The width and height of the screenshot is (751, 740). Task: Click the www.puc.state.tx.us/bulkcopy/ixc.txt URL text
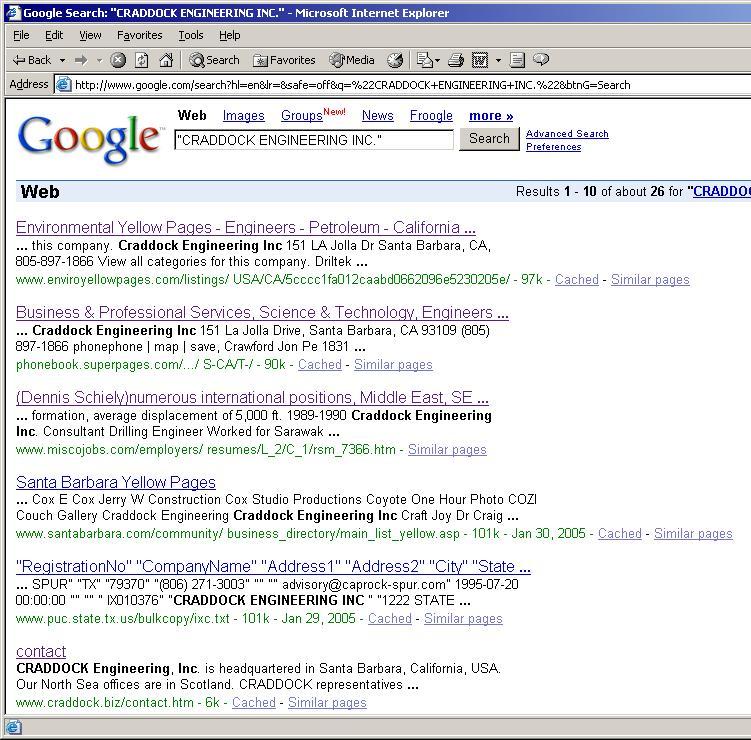[x=123, y=618]
